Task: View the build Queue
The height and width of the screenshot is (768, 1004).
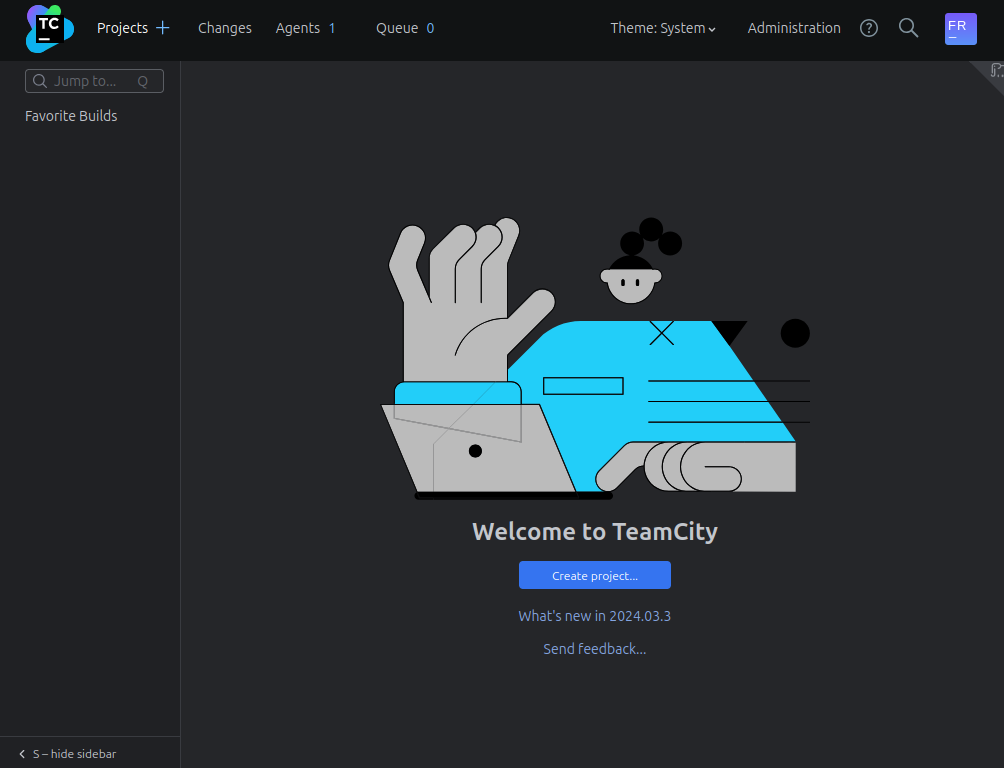Action: [397, 28]
